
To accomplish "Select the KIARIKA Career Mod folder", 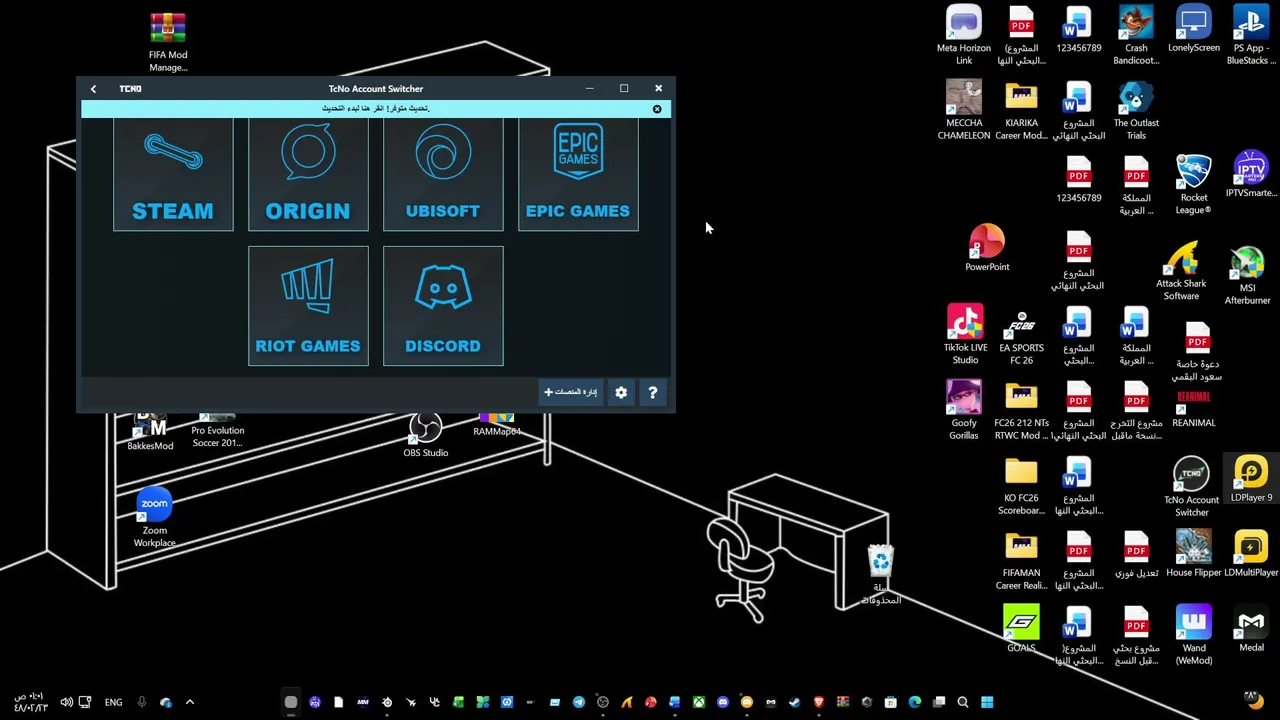I will (1021, 111).
